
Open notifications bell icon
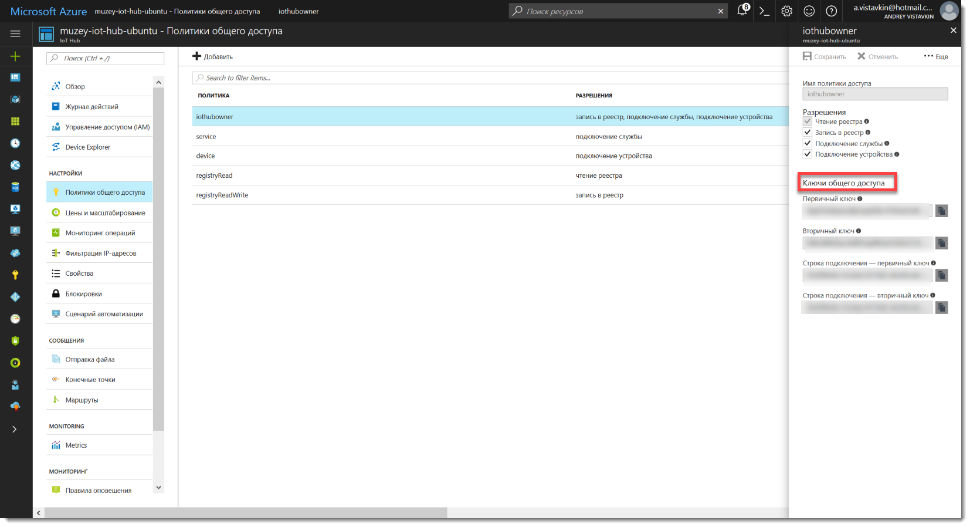click(x=743, y=11)
